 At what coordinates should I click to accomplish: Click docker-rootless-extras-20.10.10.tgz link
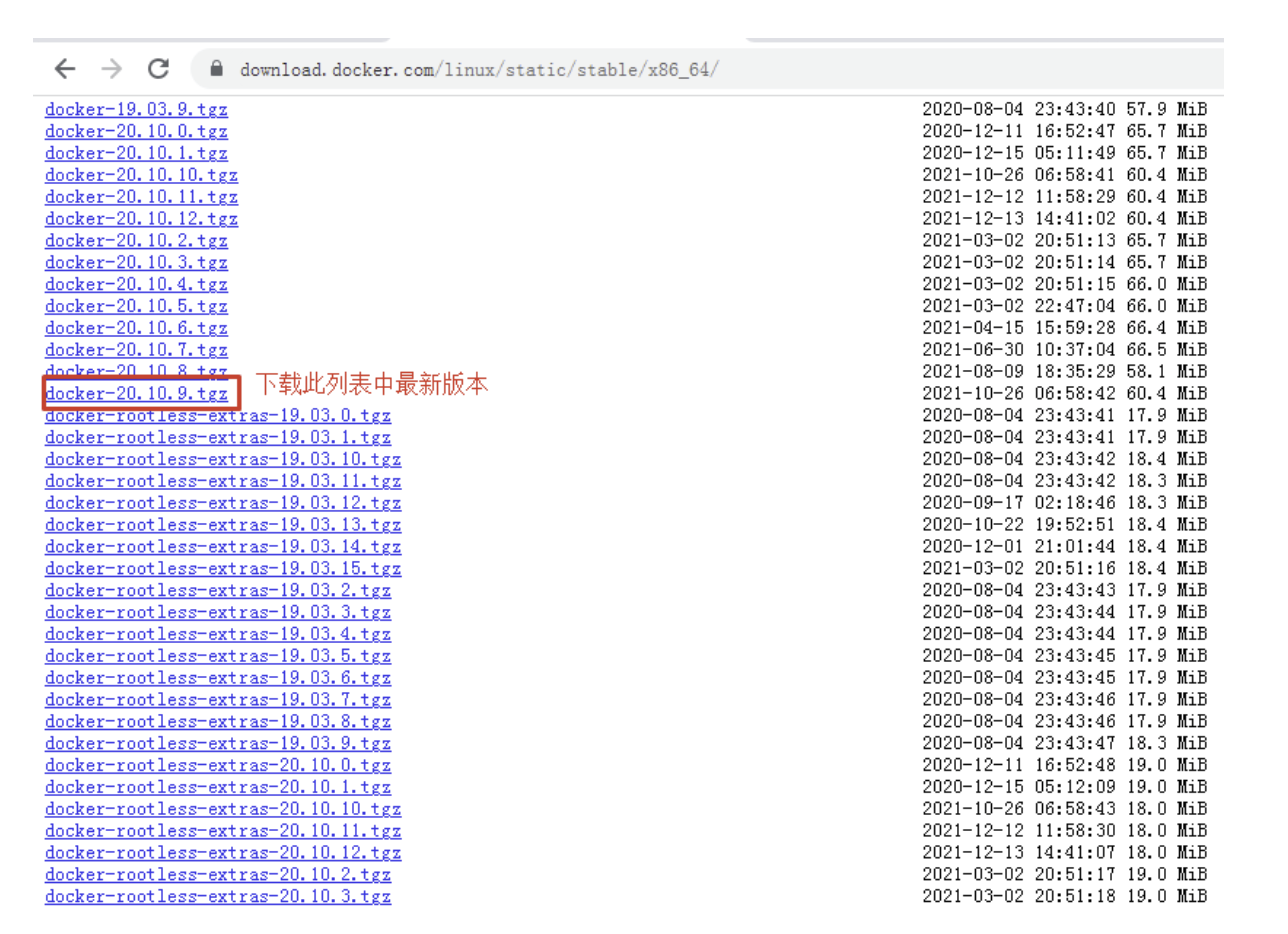[223, 810]
